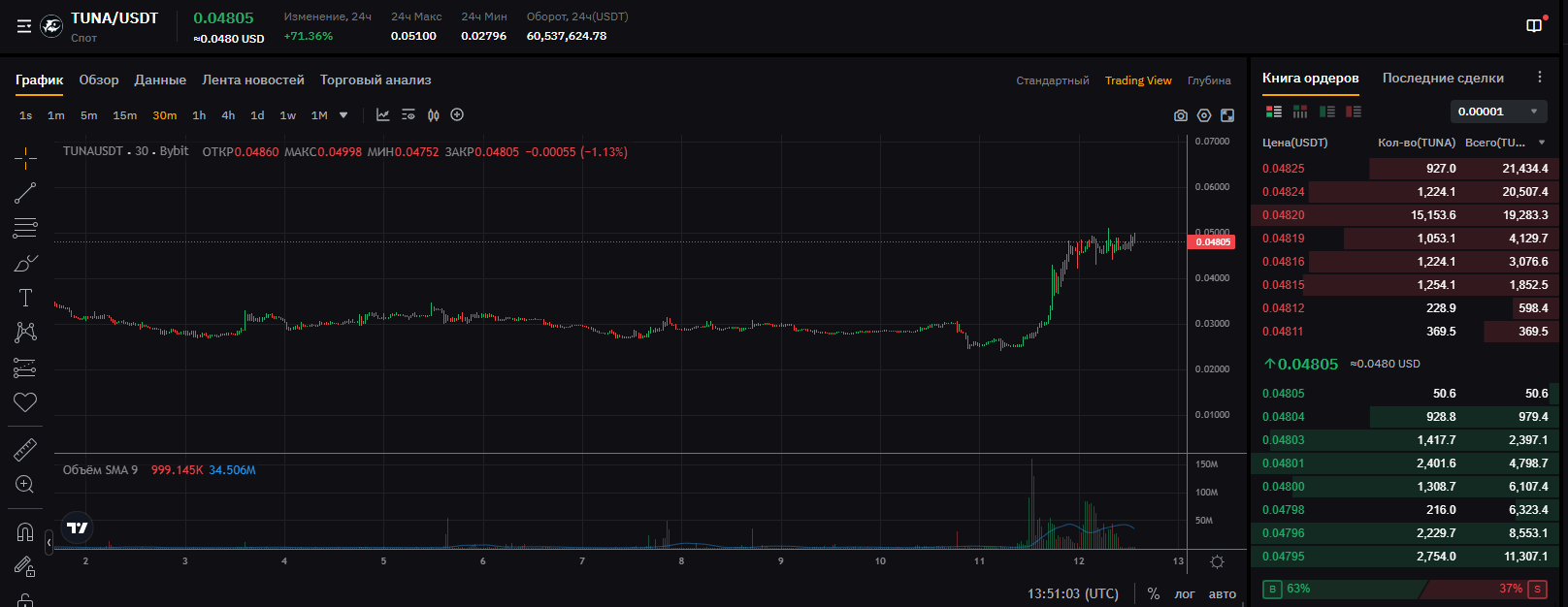The image size is (1568, 607).
Task: Click the TUNA coin logo icon
Action: (x=51, y=27)
